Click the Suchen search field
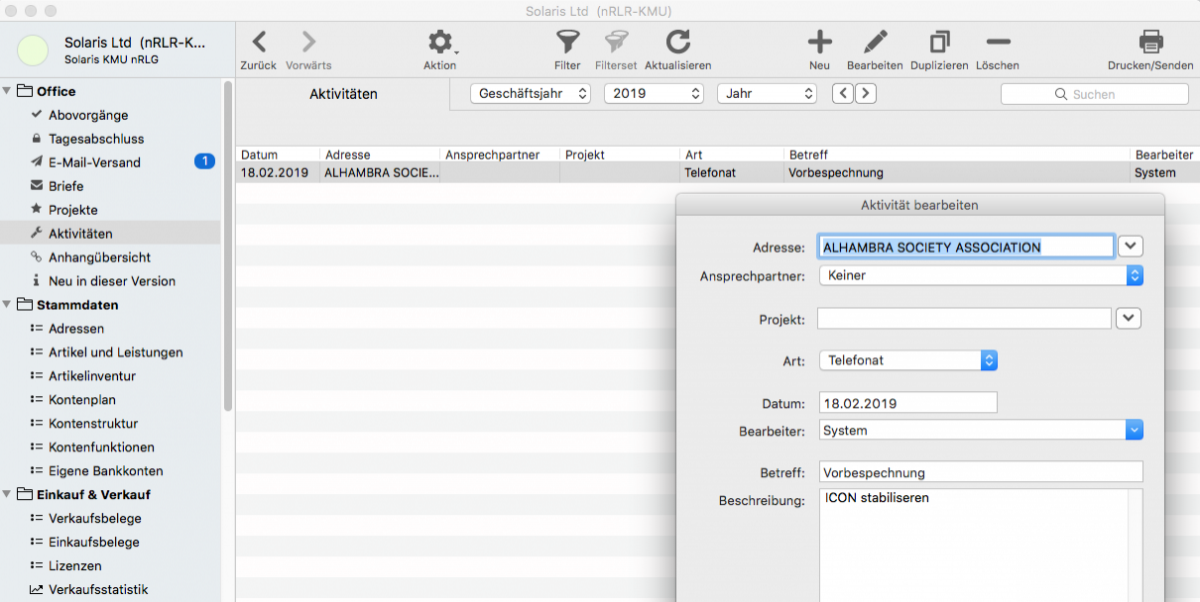This screenshot has height=602, width=1200. tap(1094, 94)
